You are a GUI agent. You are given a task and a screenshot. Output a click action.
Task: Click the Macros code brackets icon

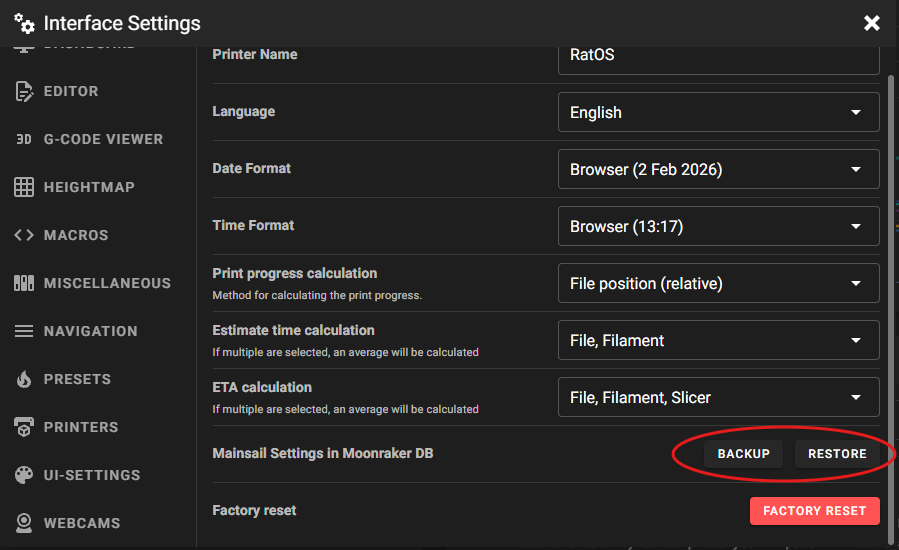[24, 235]
